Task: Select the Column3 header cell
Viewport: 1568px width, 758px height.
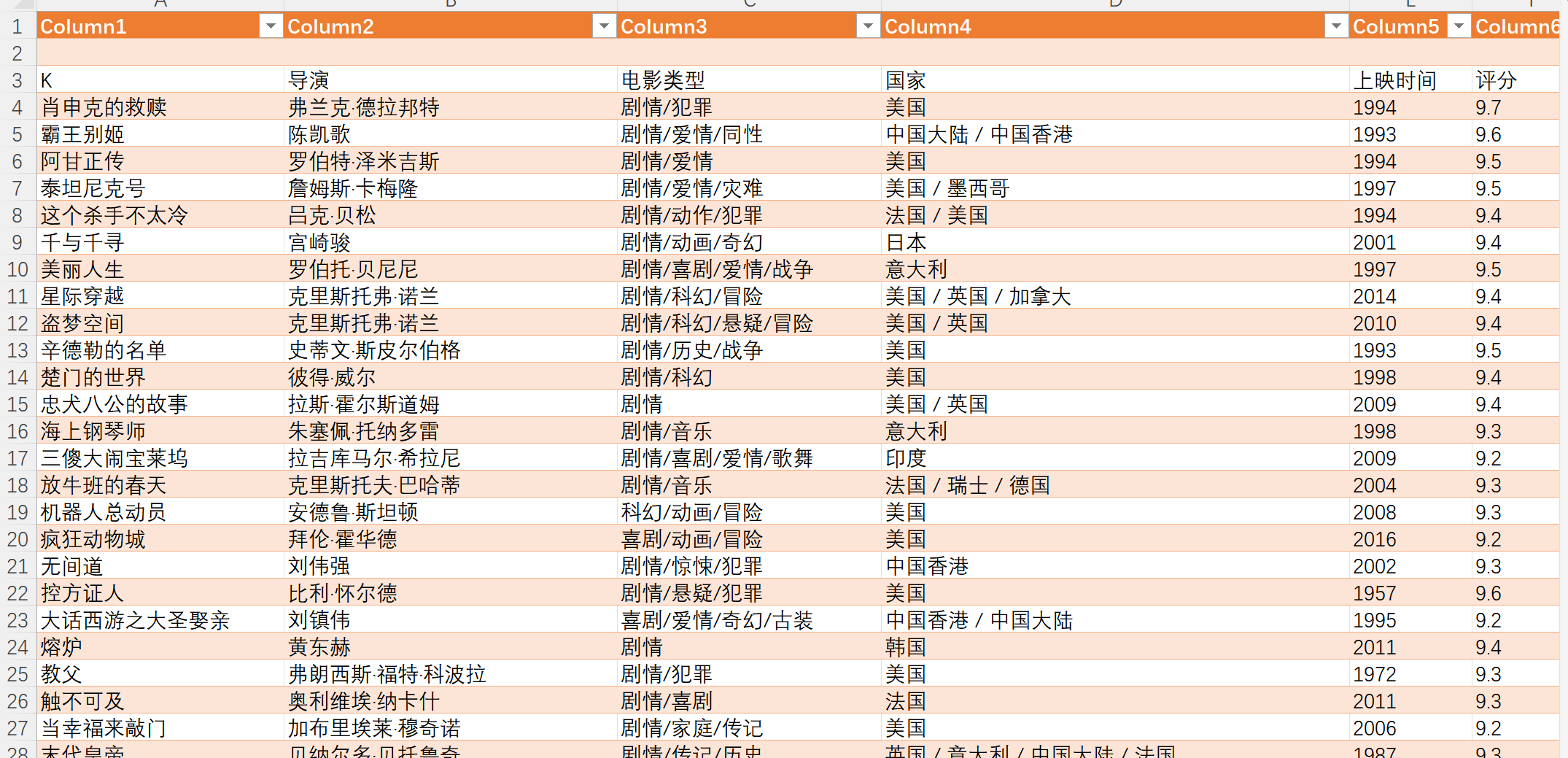Action: click(x=750, y=26)
